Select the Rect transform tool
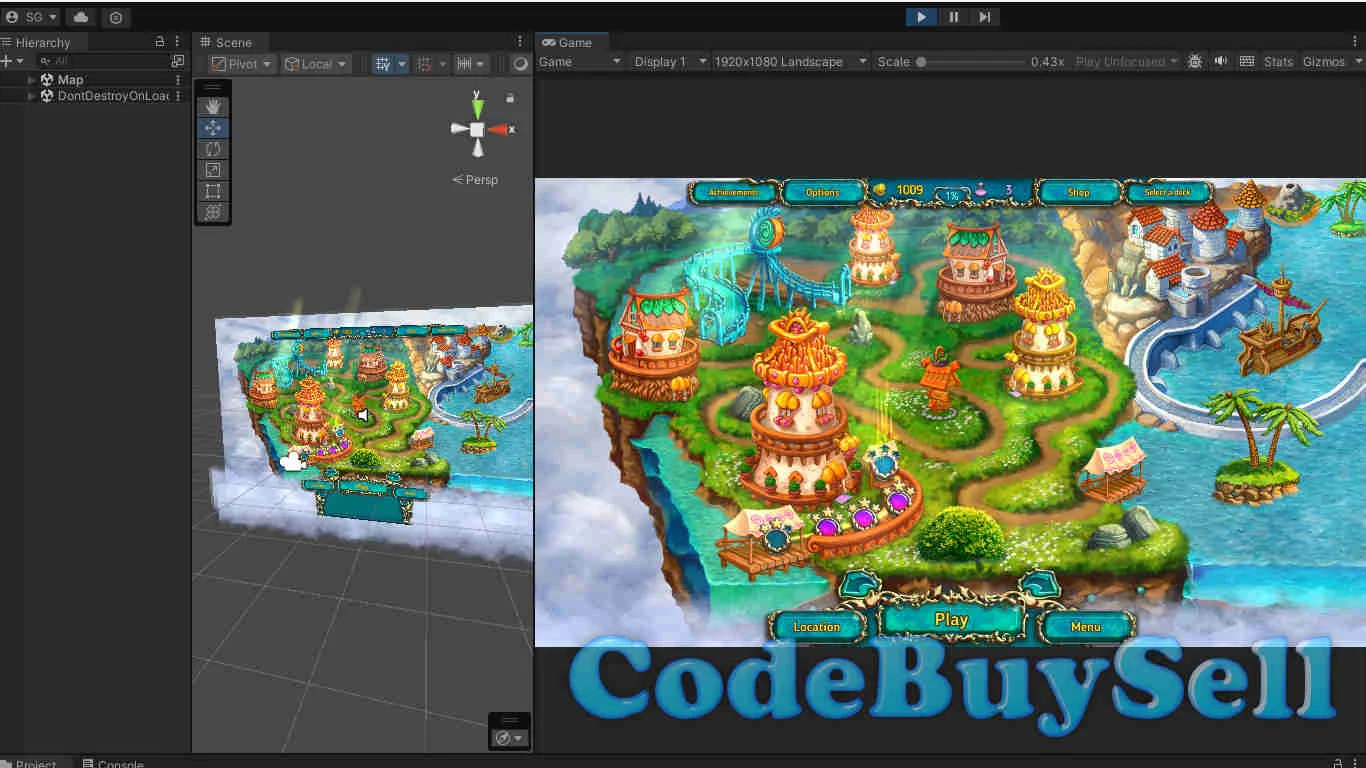Screen dimensions: 1366x768 click(x=213, y=191)
